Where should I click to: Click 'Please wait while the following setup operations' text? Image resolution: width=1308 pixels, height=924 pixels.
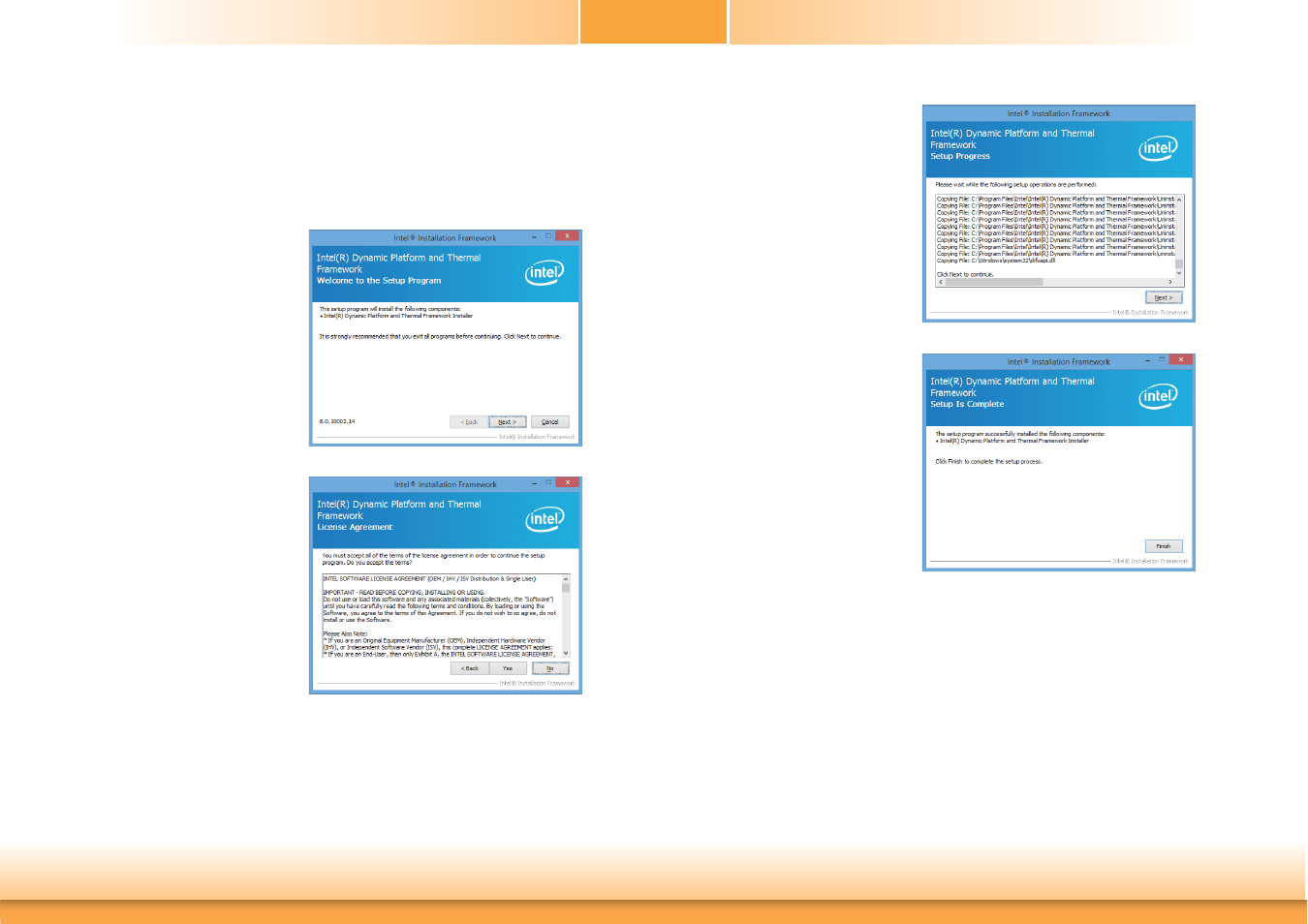coord(1015,184)
